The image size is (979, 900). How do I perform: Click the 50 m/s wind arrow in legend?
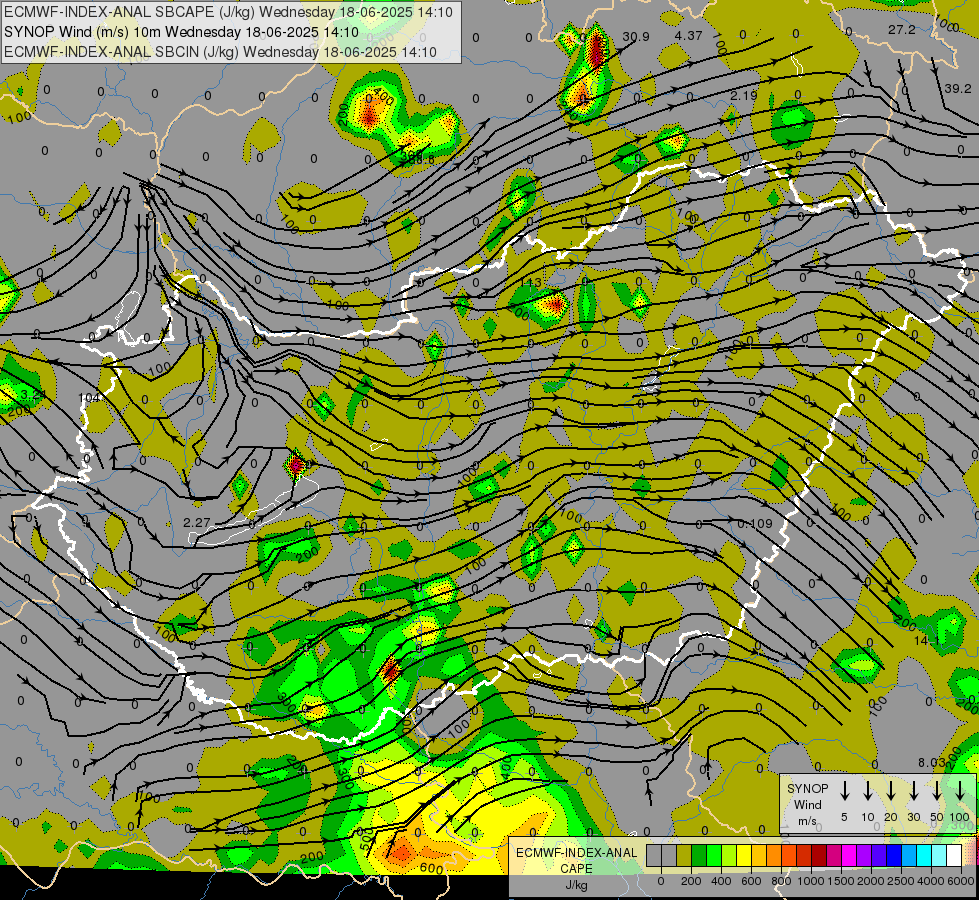coord(937,790)
